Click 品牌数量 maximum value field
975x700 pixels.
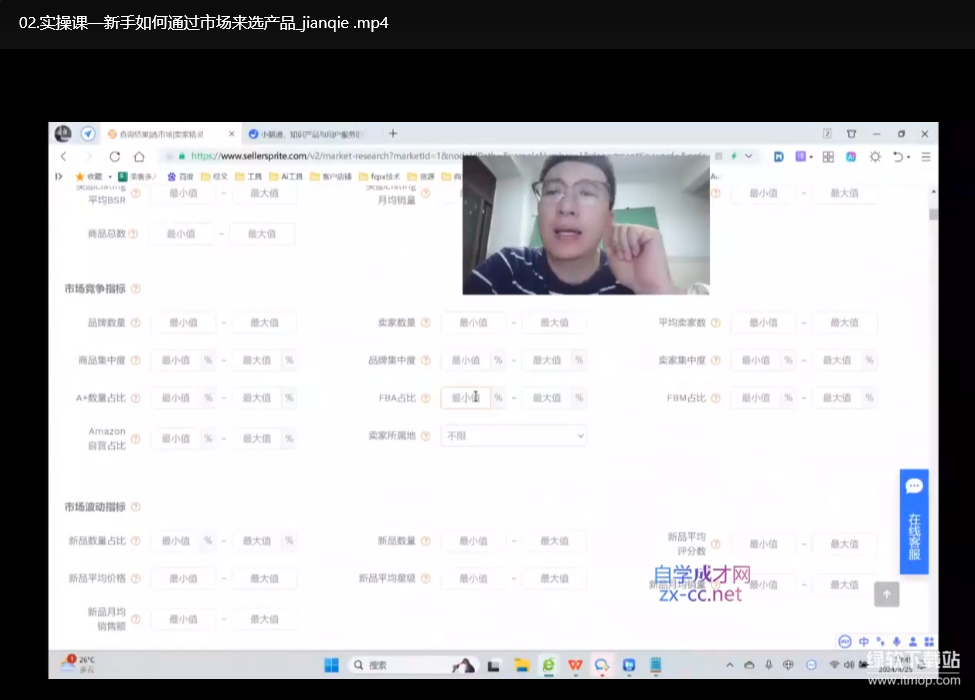[264, 323]
